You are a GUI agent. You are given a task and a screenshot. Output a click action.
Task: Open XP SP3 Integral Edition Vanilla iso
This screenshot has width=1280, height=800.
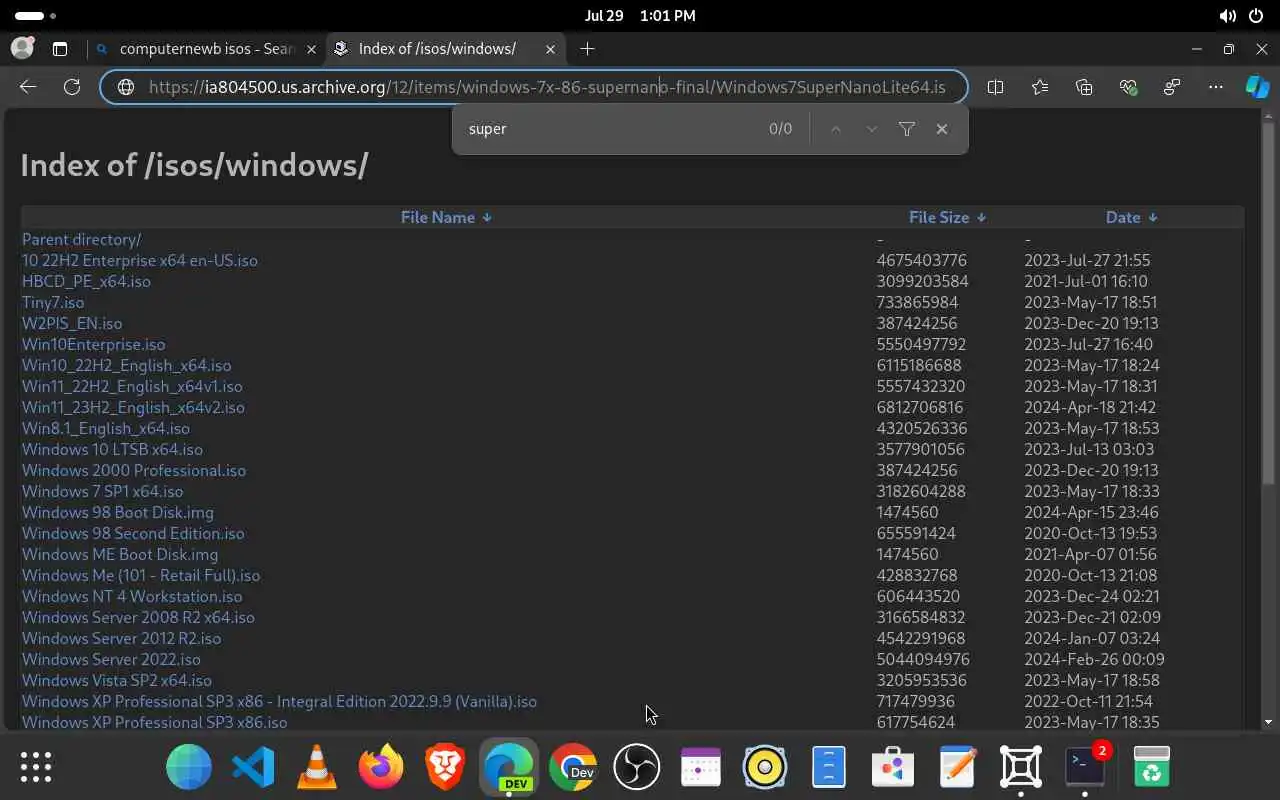click(280, 701)
